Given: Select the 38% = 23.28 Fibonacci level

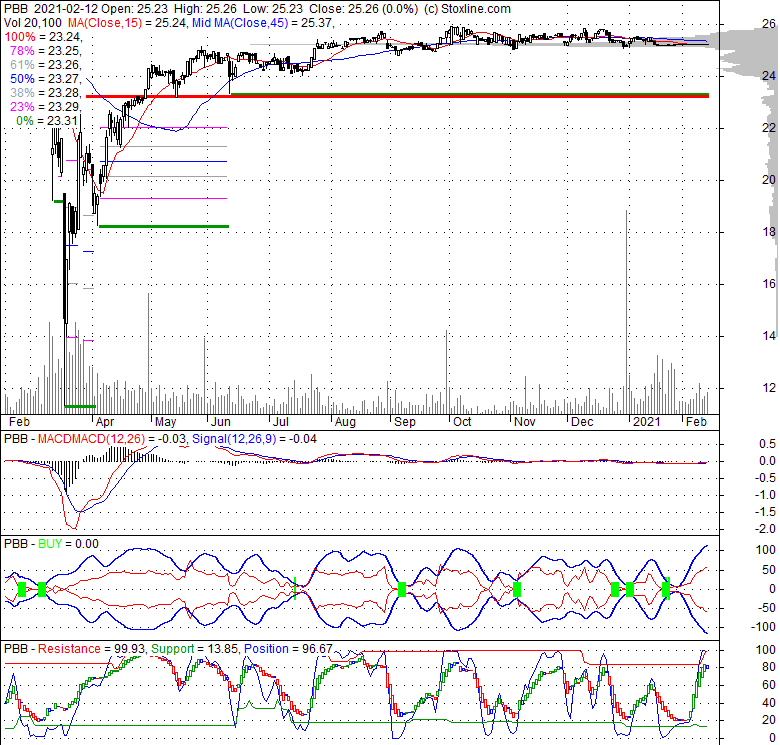Looking at the screenshot, I should coord(46,93).
